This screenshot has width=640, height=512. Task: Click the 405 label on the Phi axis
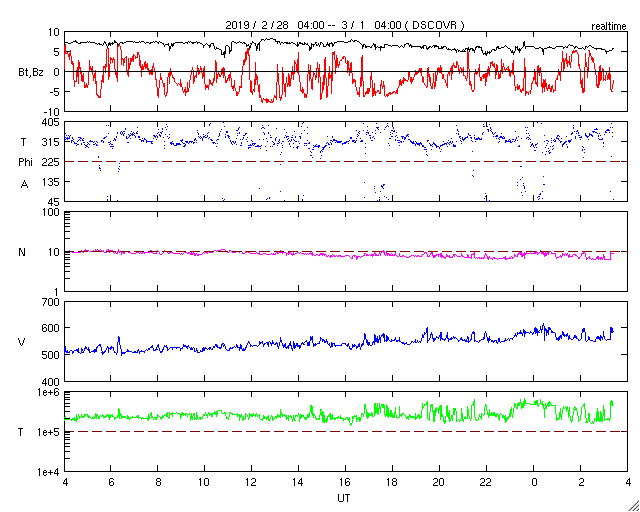[x=52, y=122]
